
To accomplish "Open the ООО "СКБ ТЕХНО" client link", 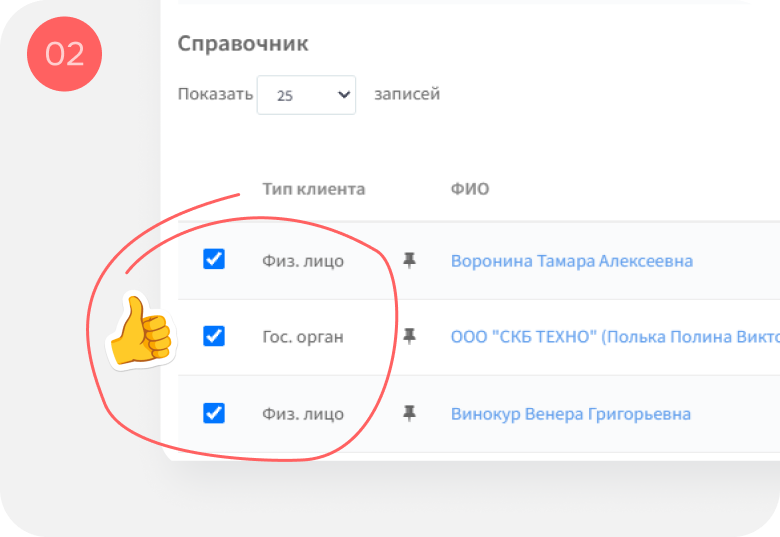I will coord(615,337).
